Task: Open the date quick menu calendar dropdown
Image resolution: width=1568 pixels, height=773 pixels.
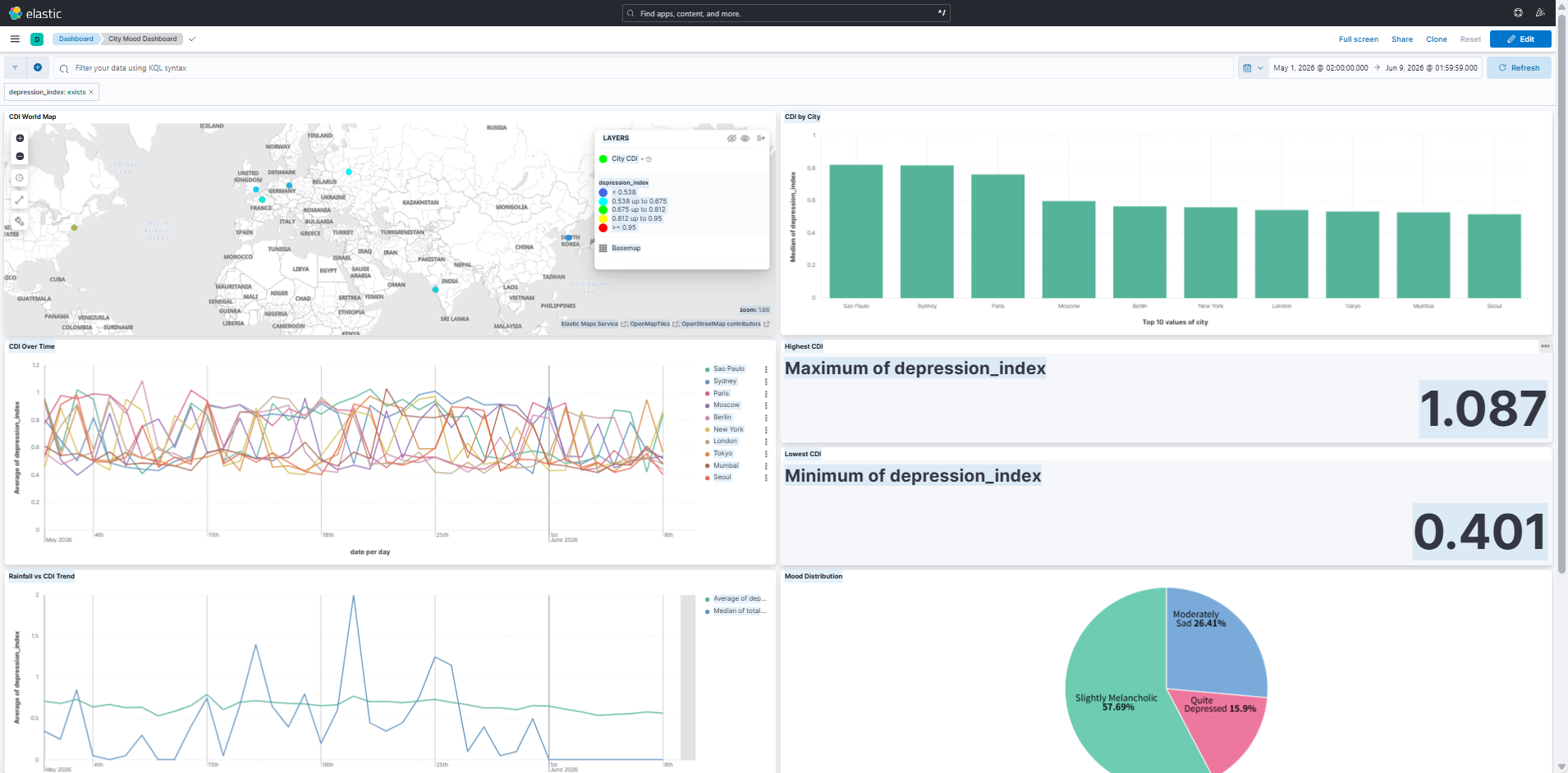Action: pyautogui.click(x=1253, y=68)
